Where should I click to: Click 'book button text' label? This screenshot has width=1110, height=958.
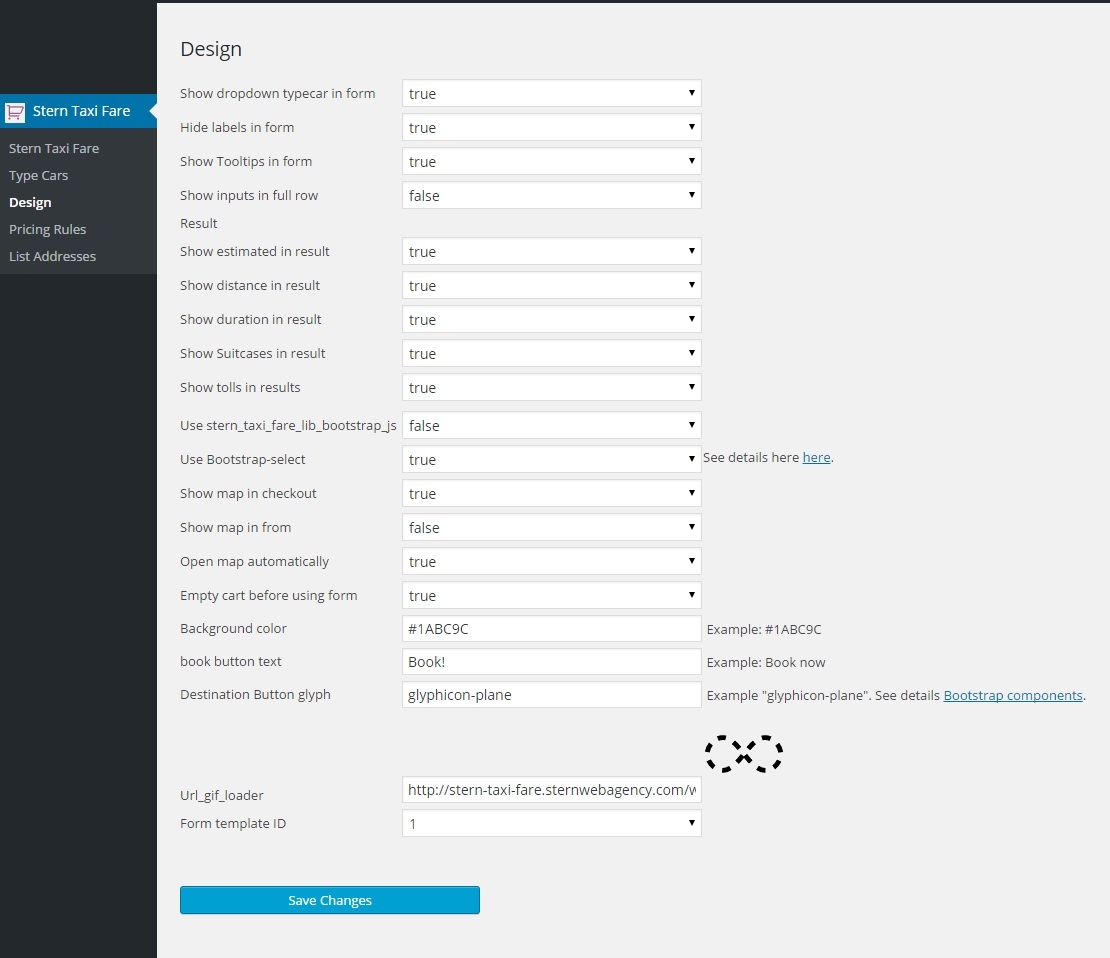click(231, 661)
